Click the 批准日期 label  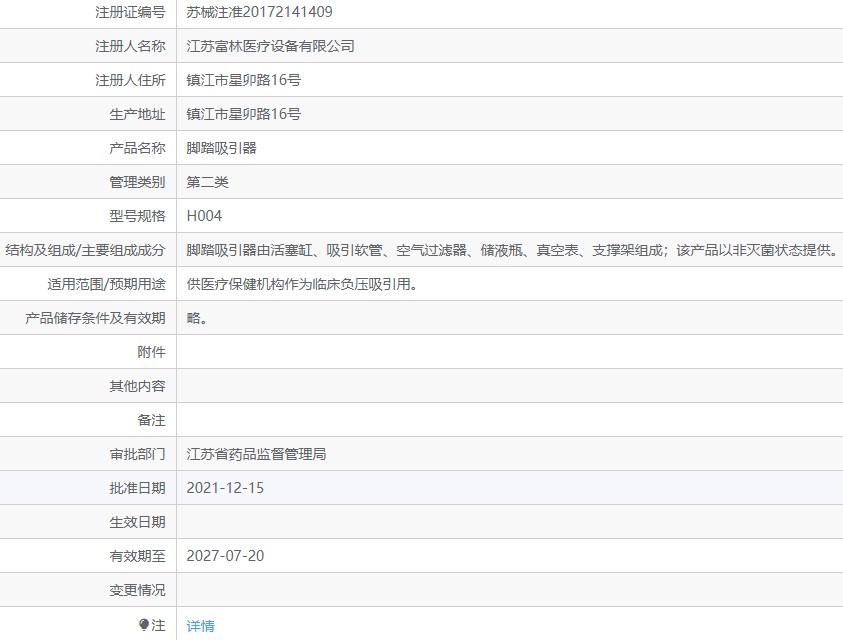138,488
